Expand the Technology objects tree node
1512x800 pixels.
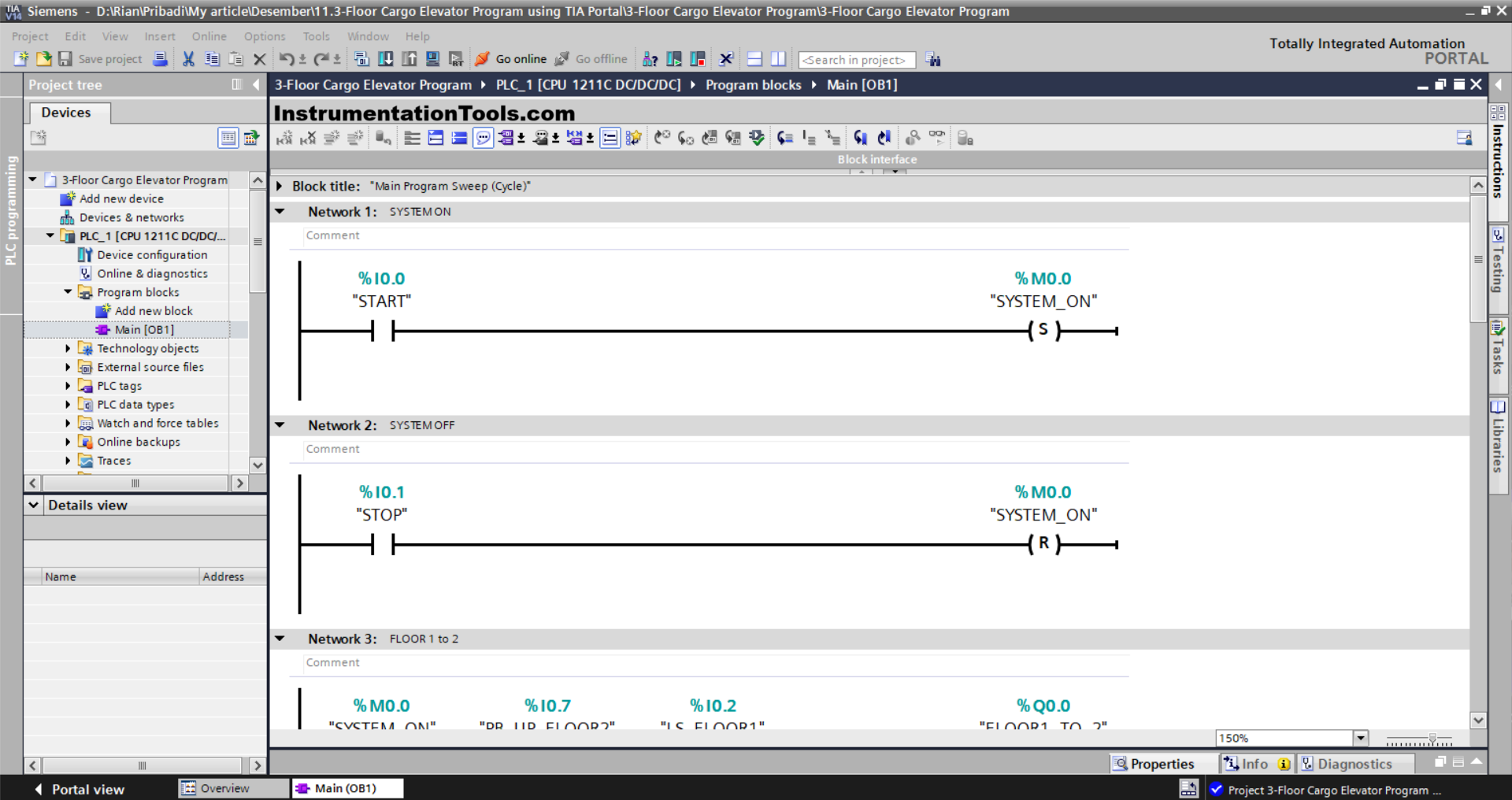[68, 348]
